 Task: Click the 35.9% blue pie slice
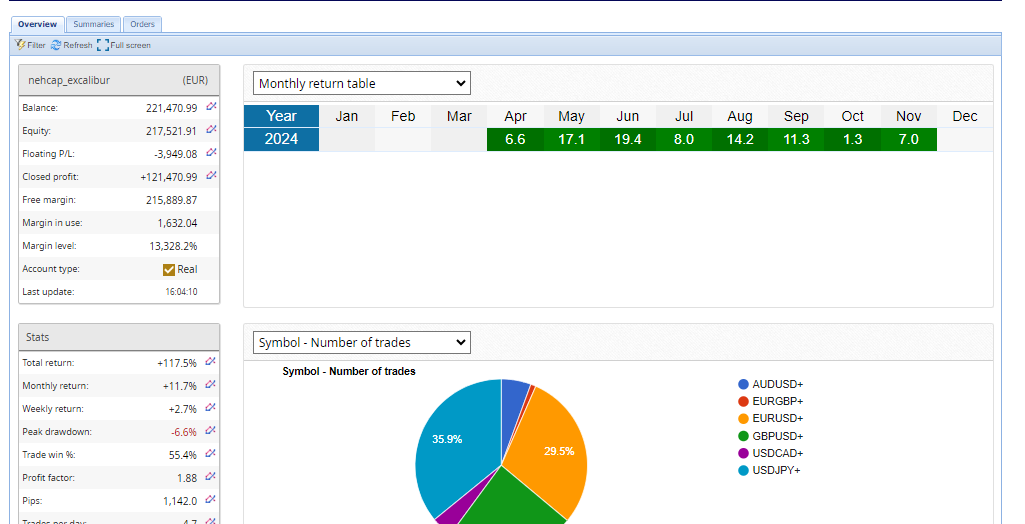[455, 440]
